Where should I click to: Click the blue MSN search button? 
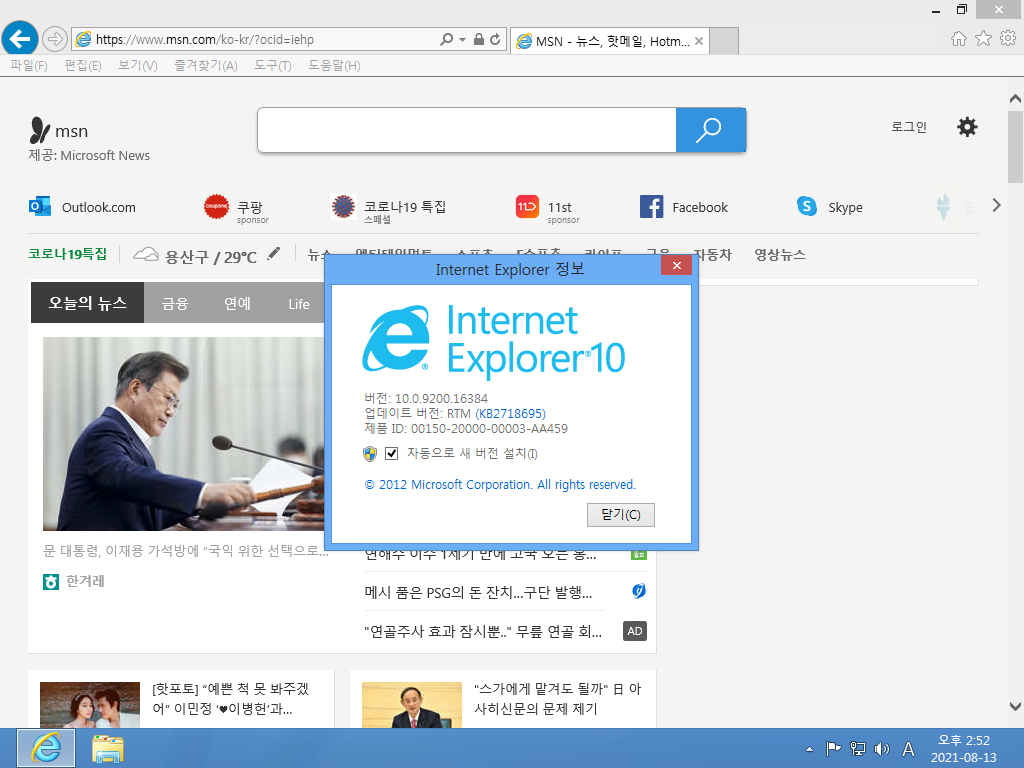(x=711, y=130)
